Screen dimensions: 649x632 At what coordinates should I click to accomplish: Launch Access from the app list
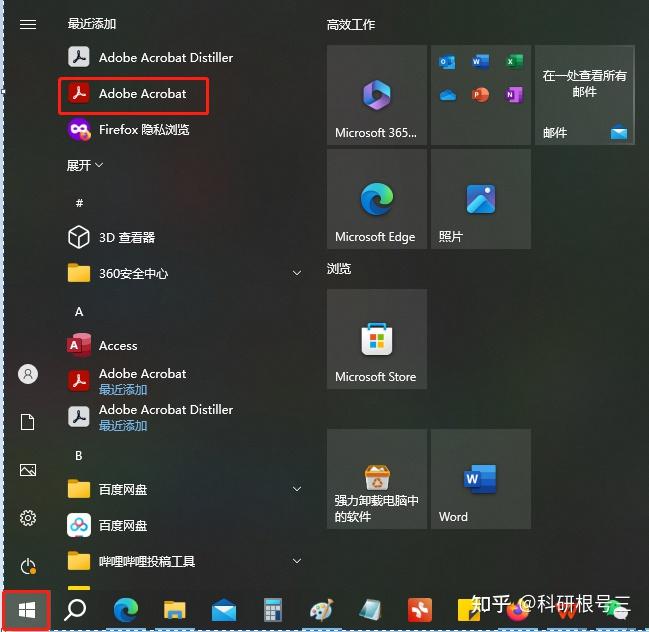(103, 345)
